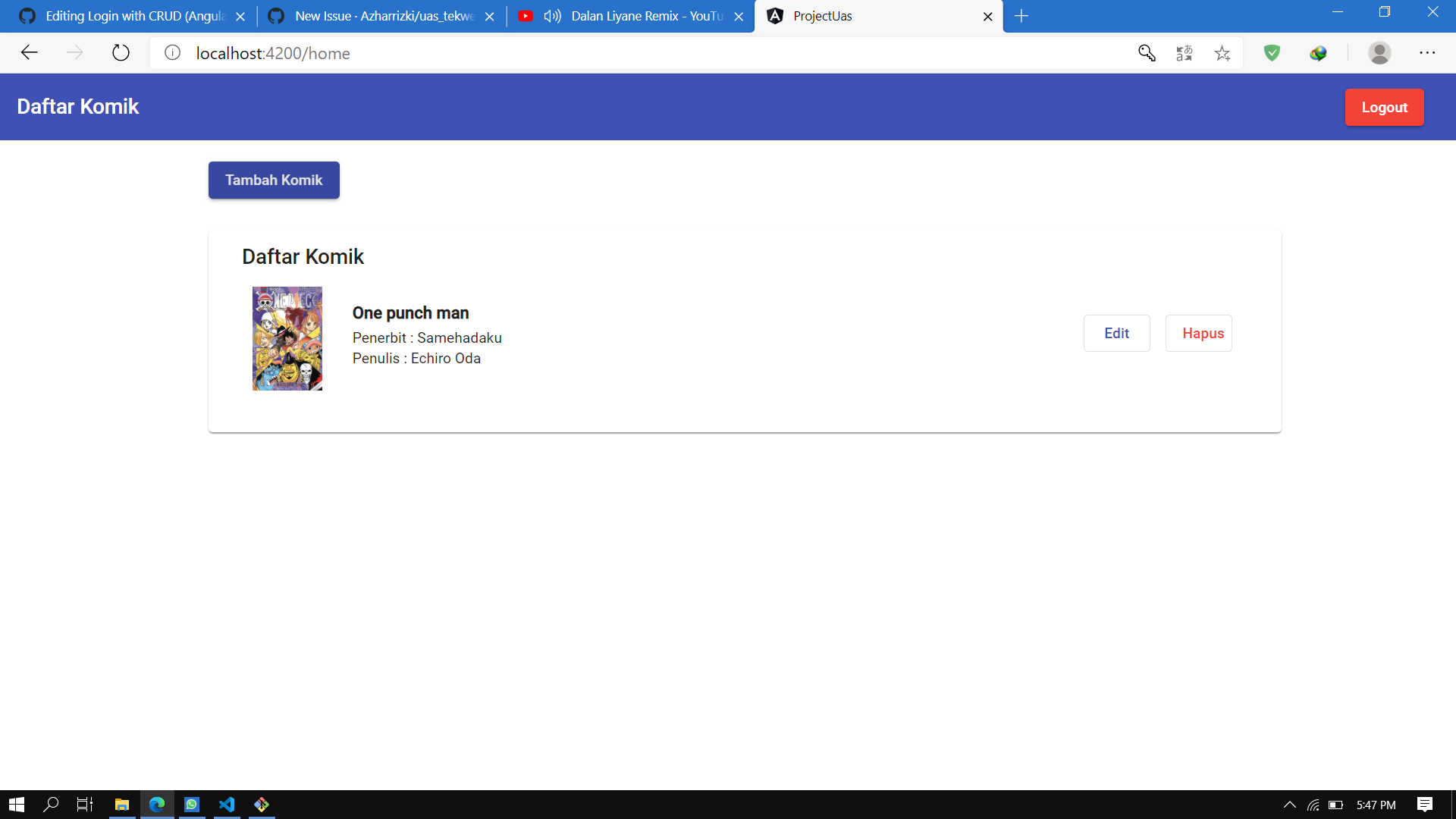Image resolution: width=1456 pixels, height=819 pixels.
Task: Open the Git app icon on the taskbar
Action: click(262, 805)
